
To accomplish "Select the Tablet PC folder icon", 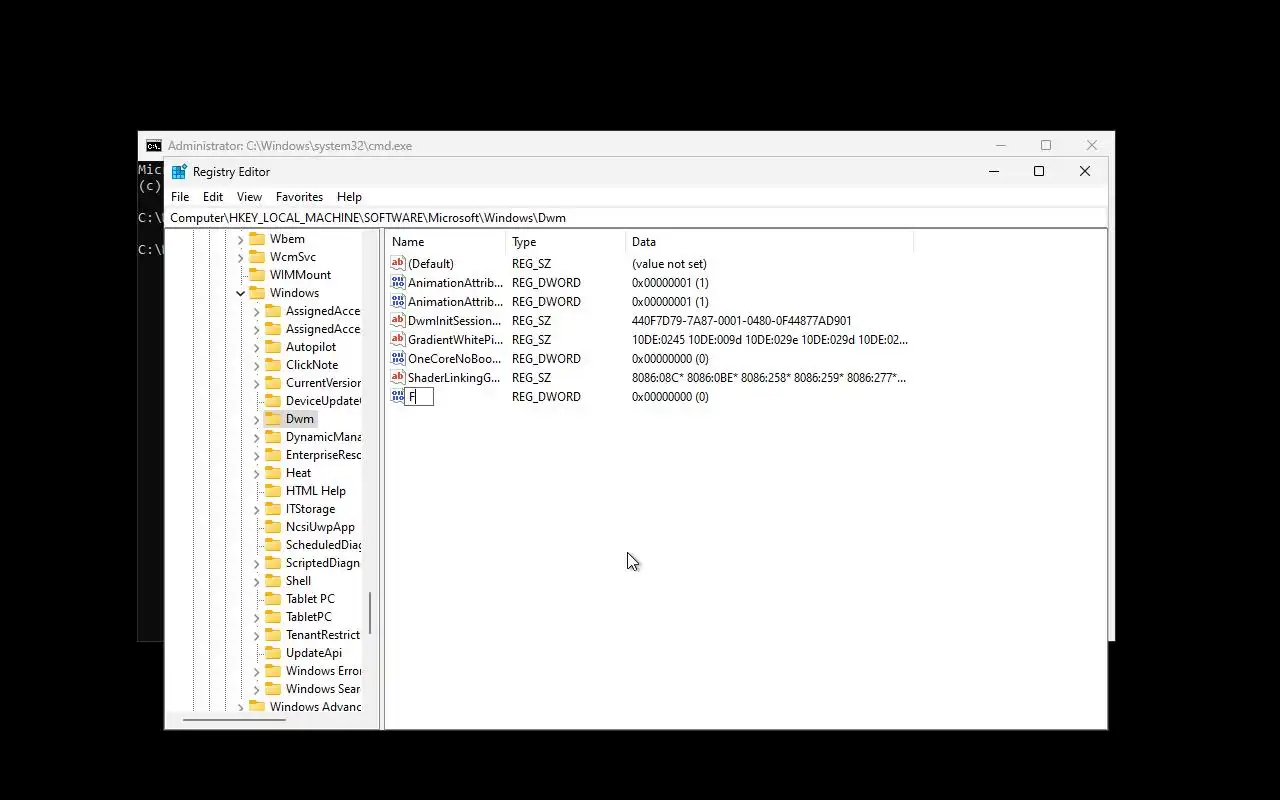I will point(273,599).
